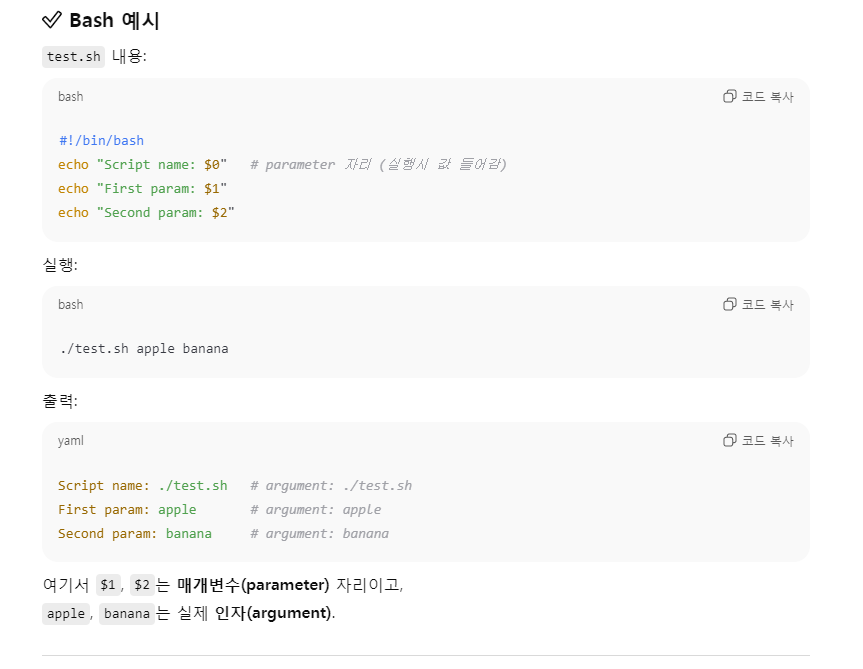The image size is (863, 669).
Task: Click the echo "Second param: $2" line
Action: click(x=146, y=213)
